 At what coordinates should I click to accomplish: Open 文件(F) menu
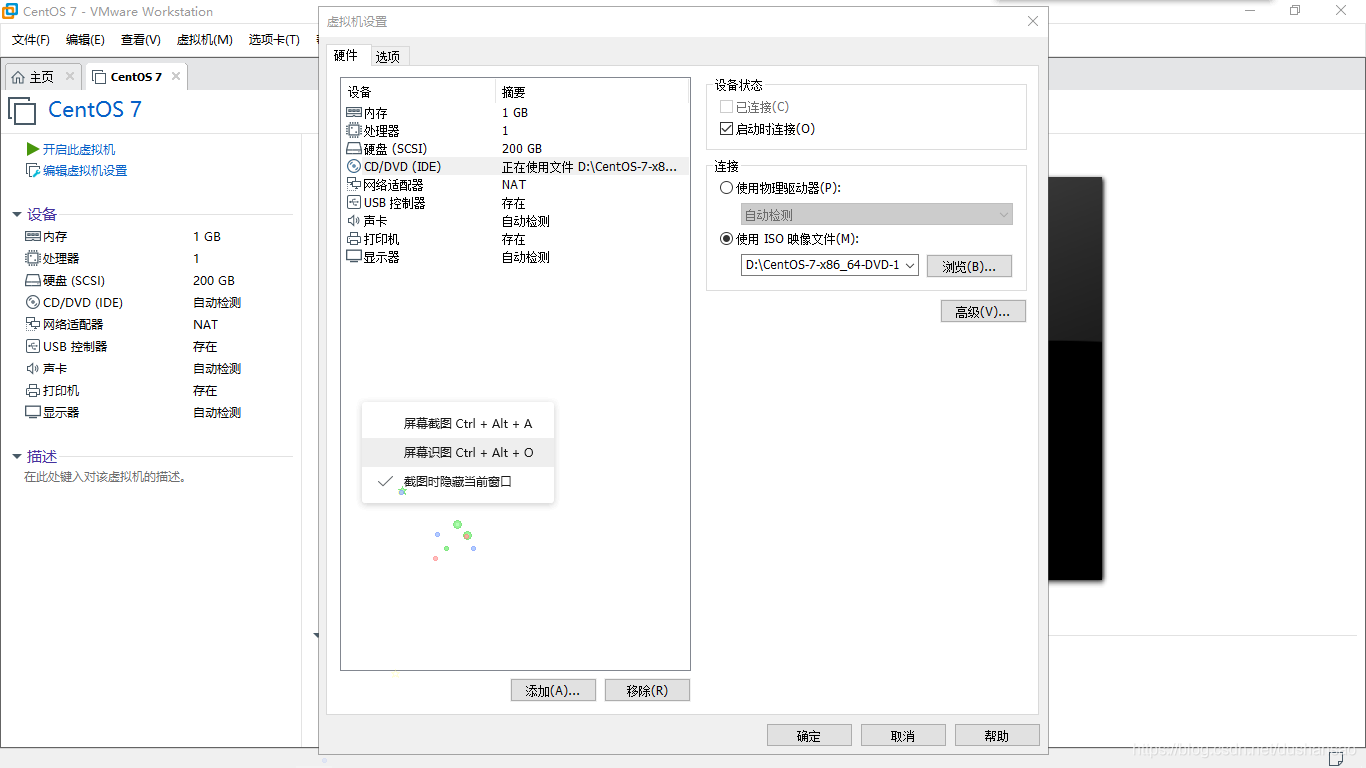point(31,40)
